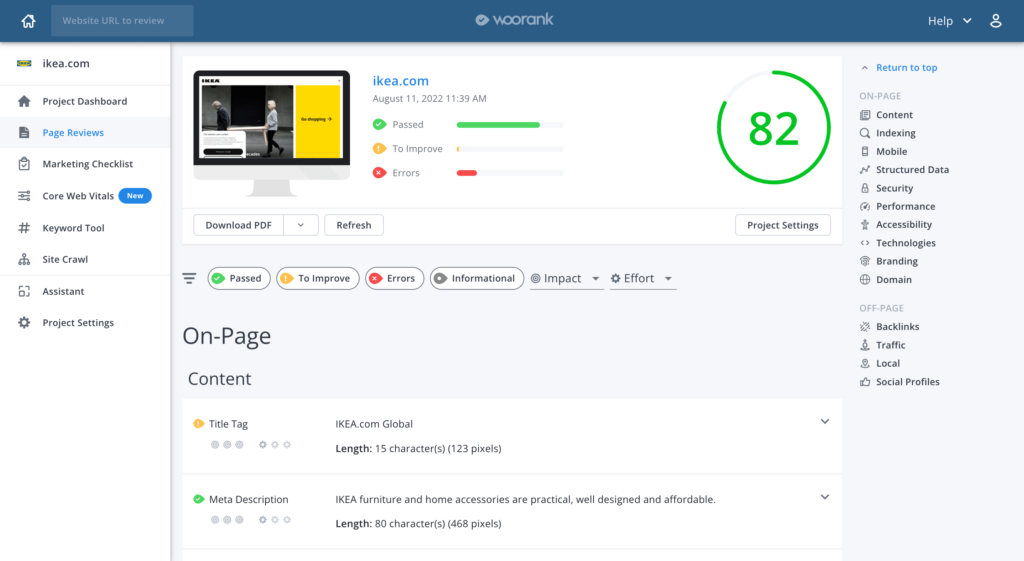
Task: Click the filter lines icon
Action: [189, 278]
